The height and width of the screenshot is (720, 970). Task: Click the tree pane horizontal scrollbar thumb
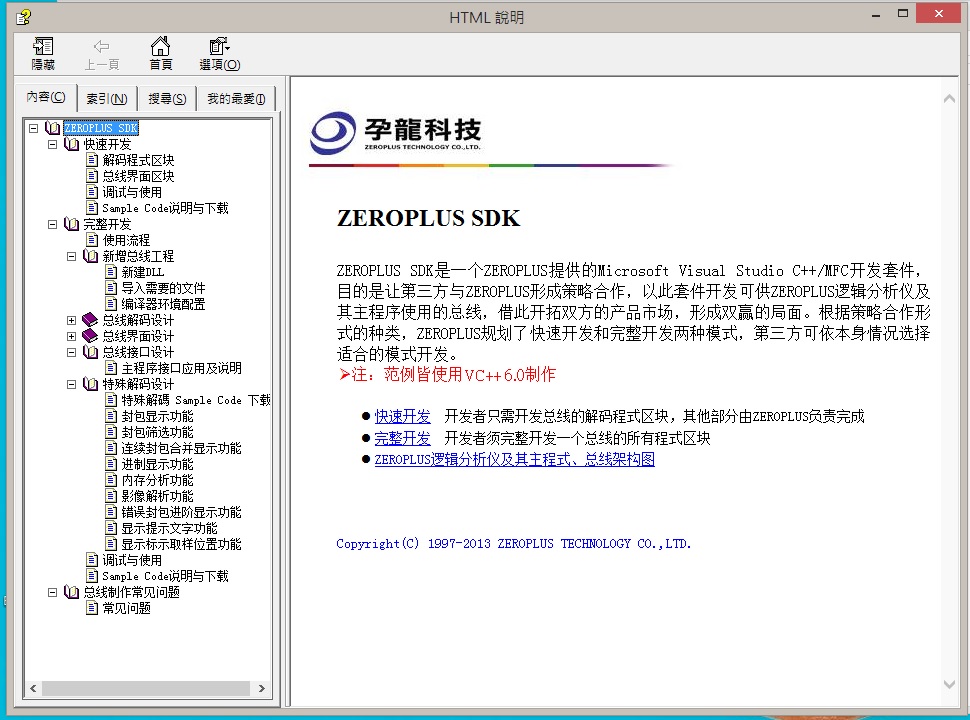coord(146,688)
